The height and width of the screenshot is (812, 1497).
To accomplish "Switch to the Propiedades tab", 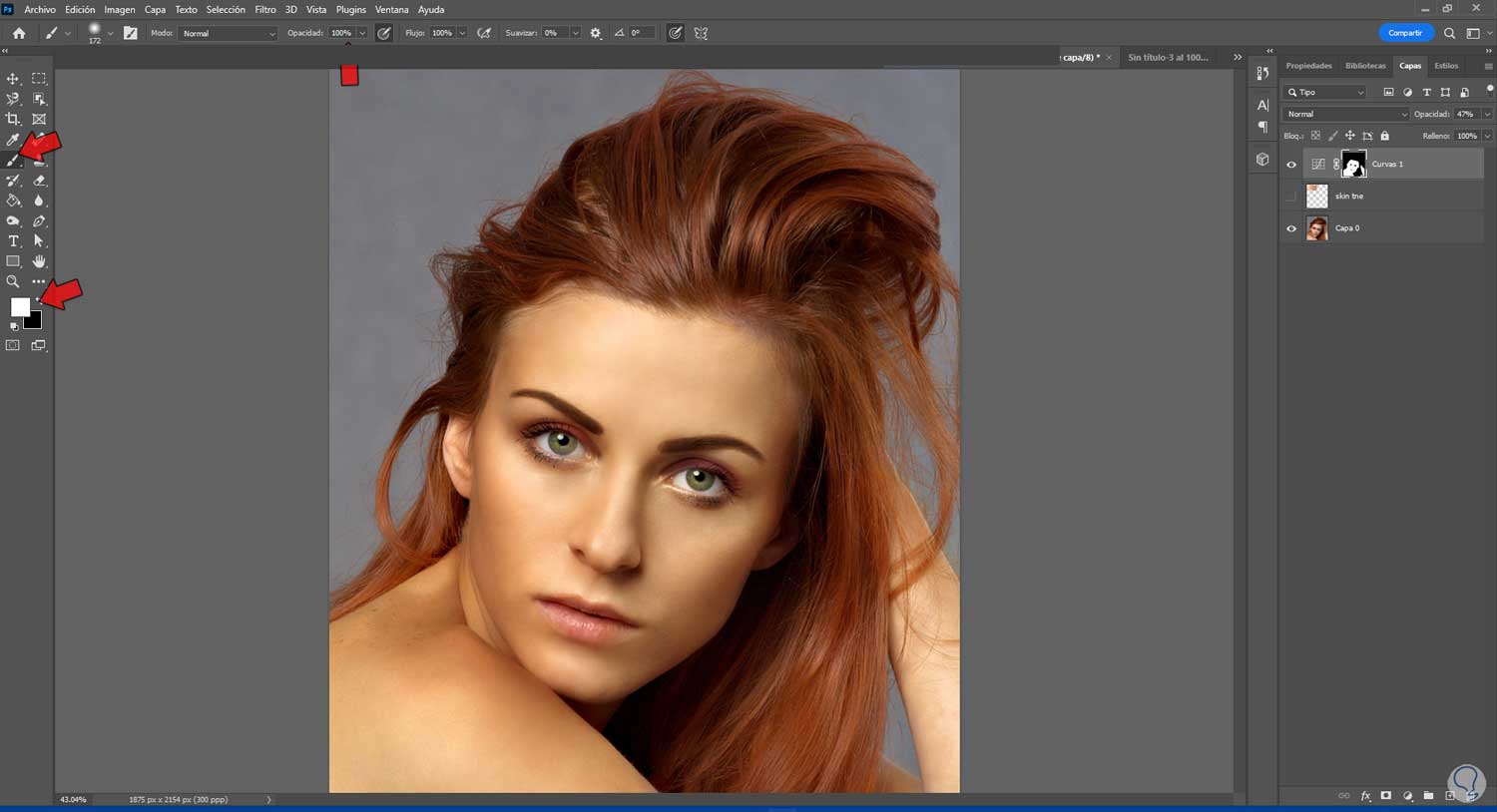I will 1308,66.
